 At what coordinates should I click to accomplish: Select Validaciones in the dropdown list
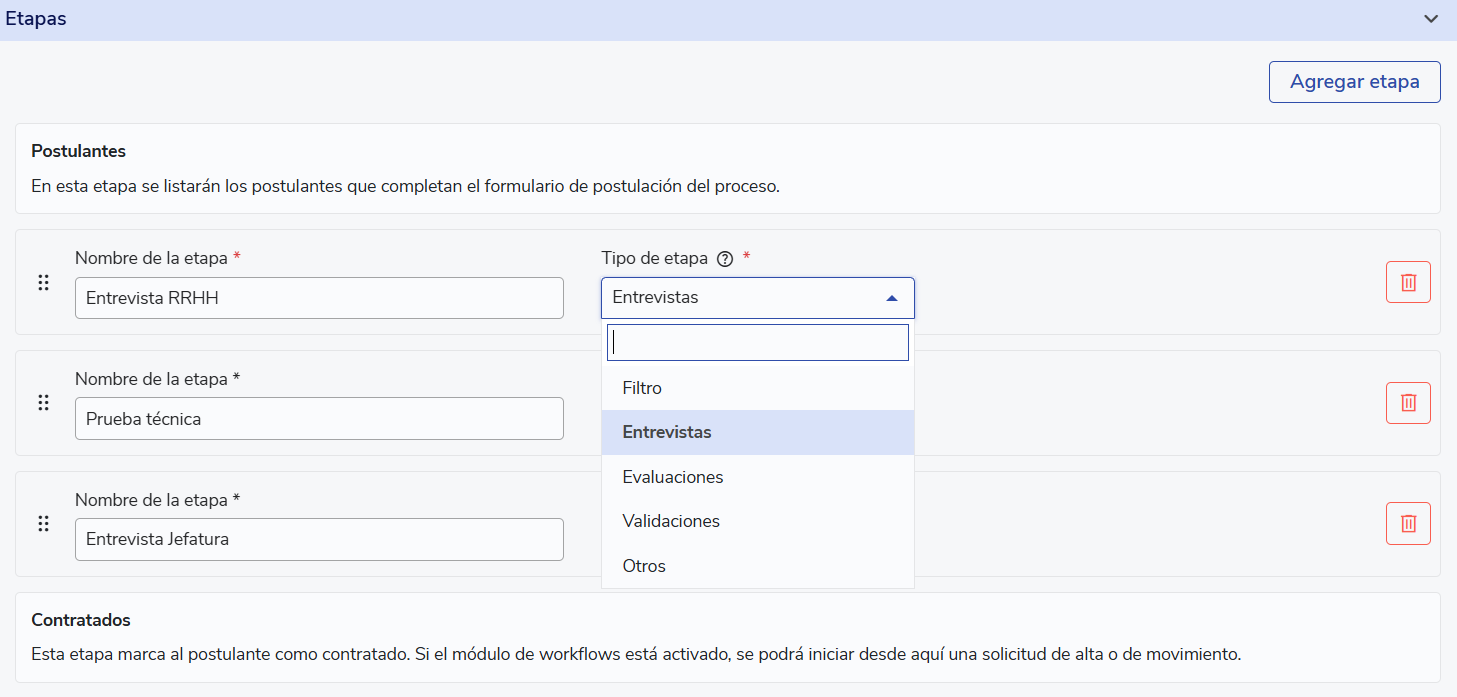tap(670, 521)
